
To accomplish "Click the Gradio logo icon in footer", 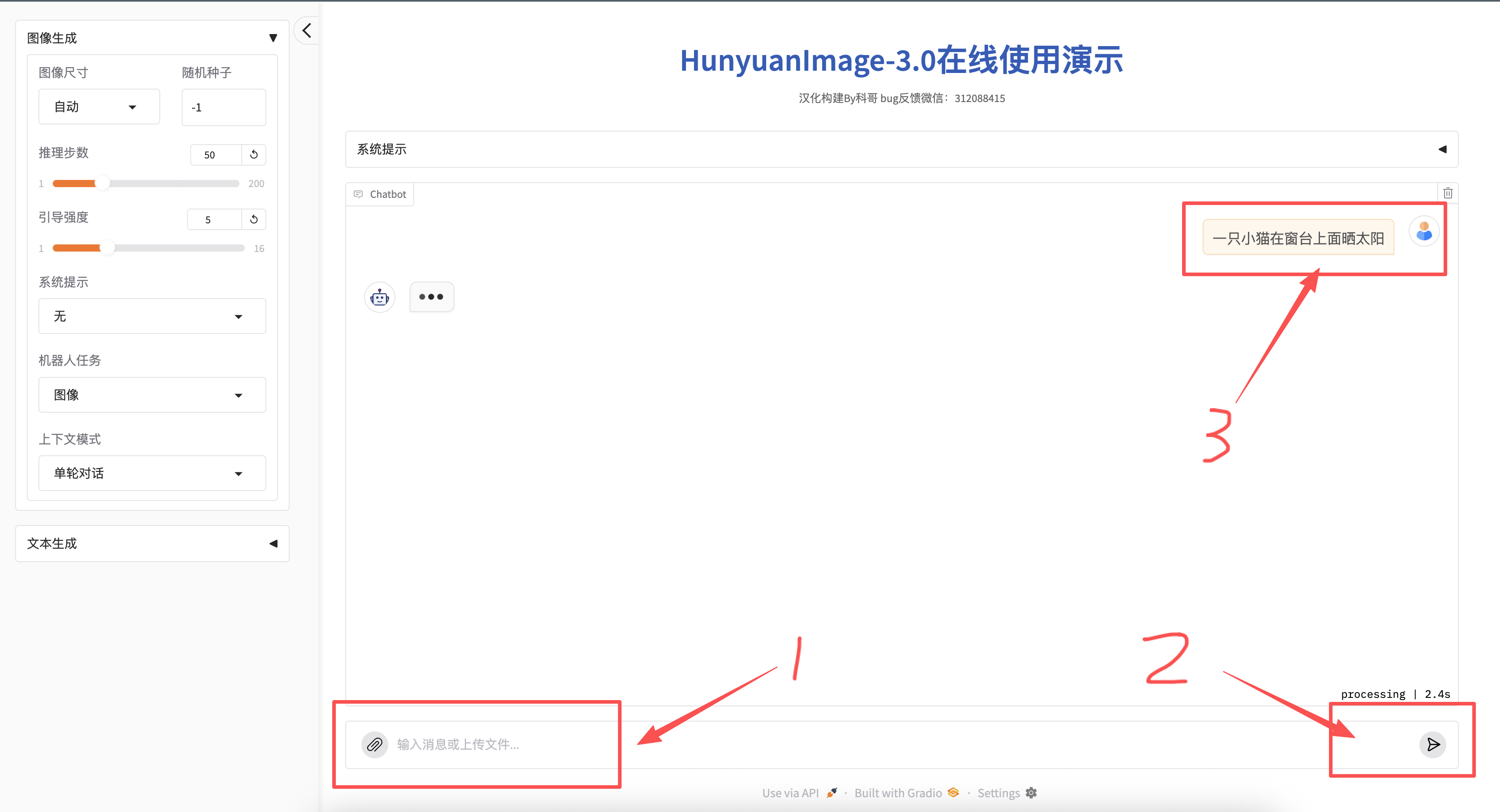I will pos(953,792).
